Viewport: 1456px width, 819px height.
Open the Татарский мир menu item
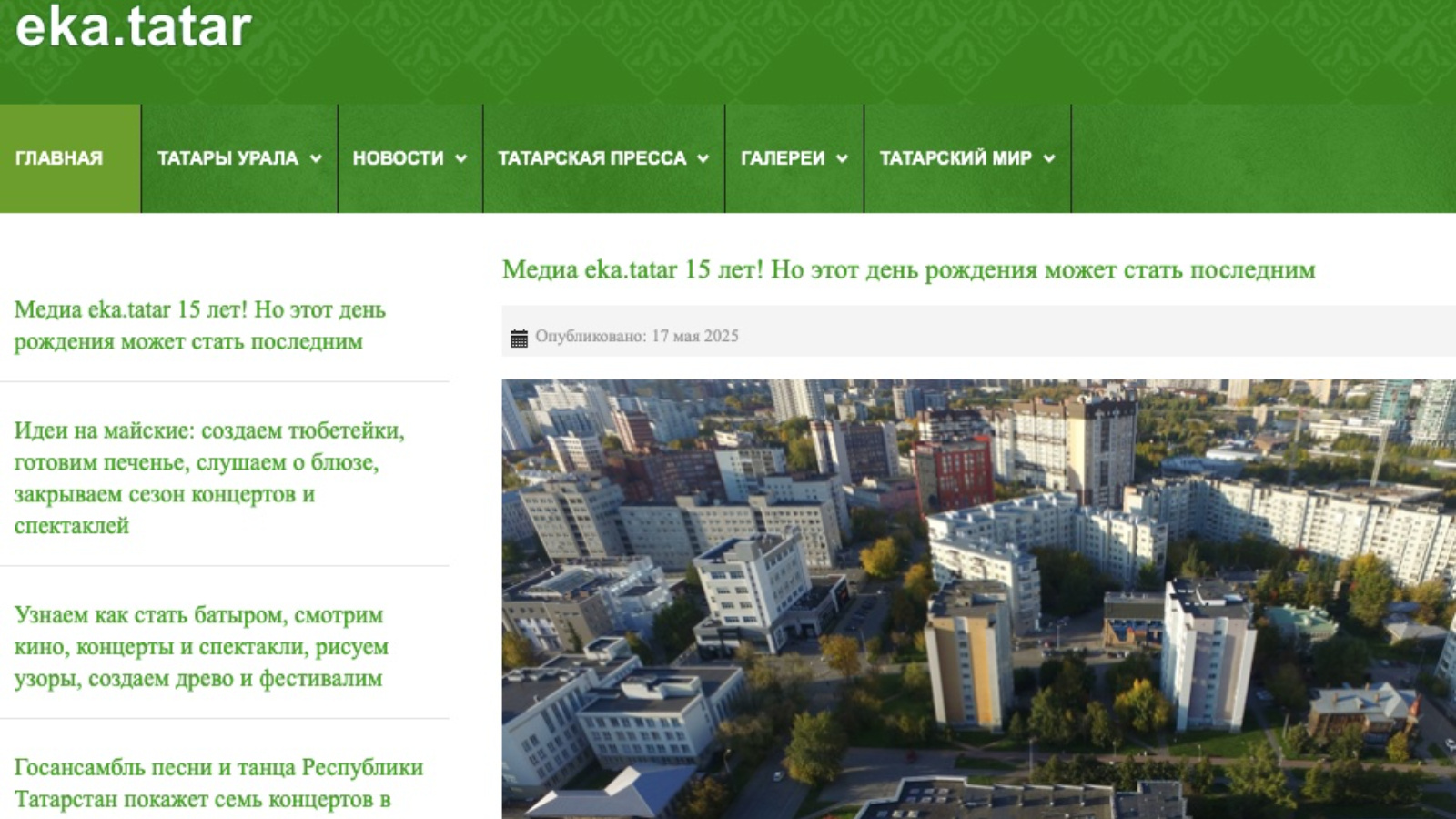(955, 158)
